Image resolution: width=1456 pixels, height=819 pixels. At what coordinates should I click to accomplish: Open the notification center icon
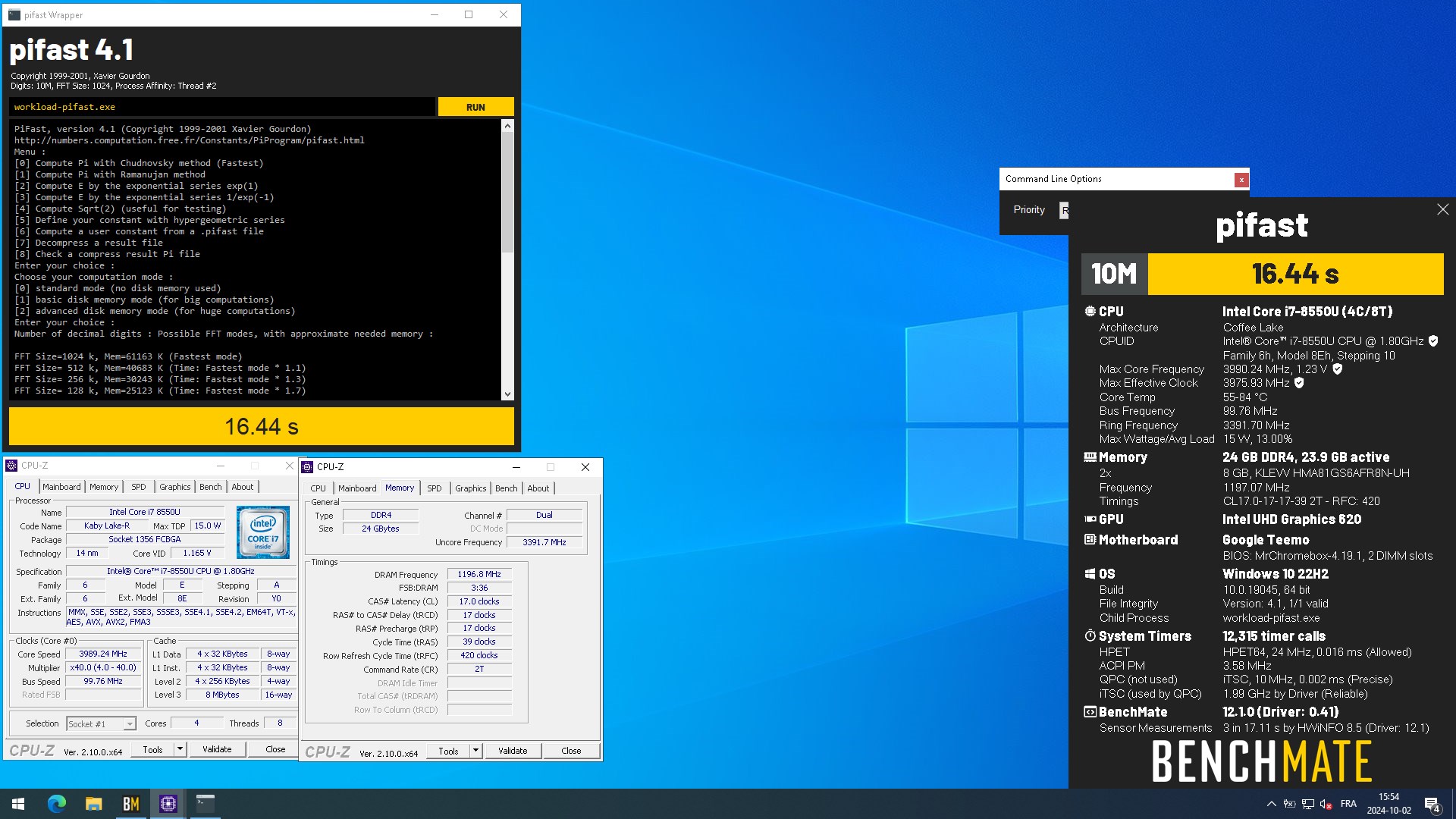[1432, 805]
